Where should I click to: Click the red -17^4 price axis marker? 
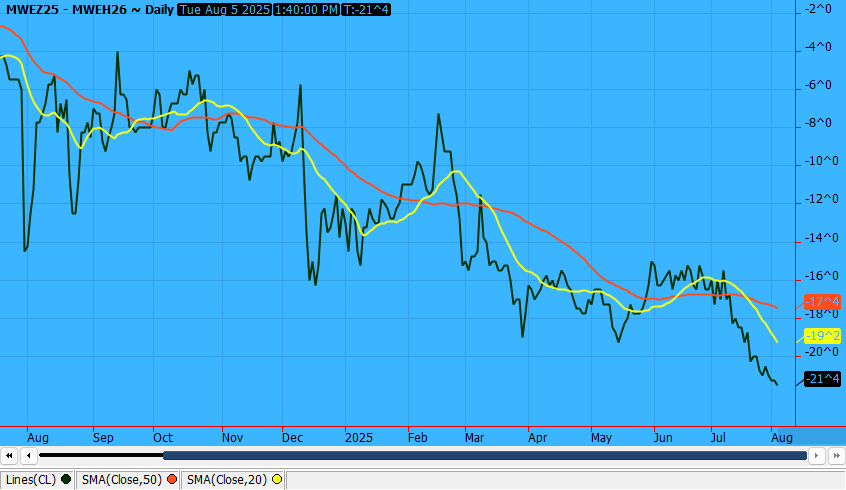(821, 301)
